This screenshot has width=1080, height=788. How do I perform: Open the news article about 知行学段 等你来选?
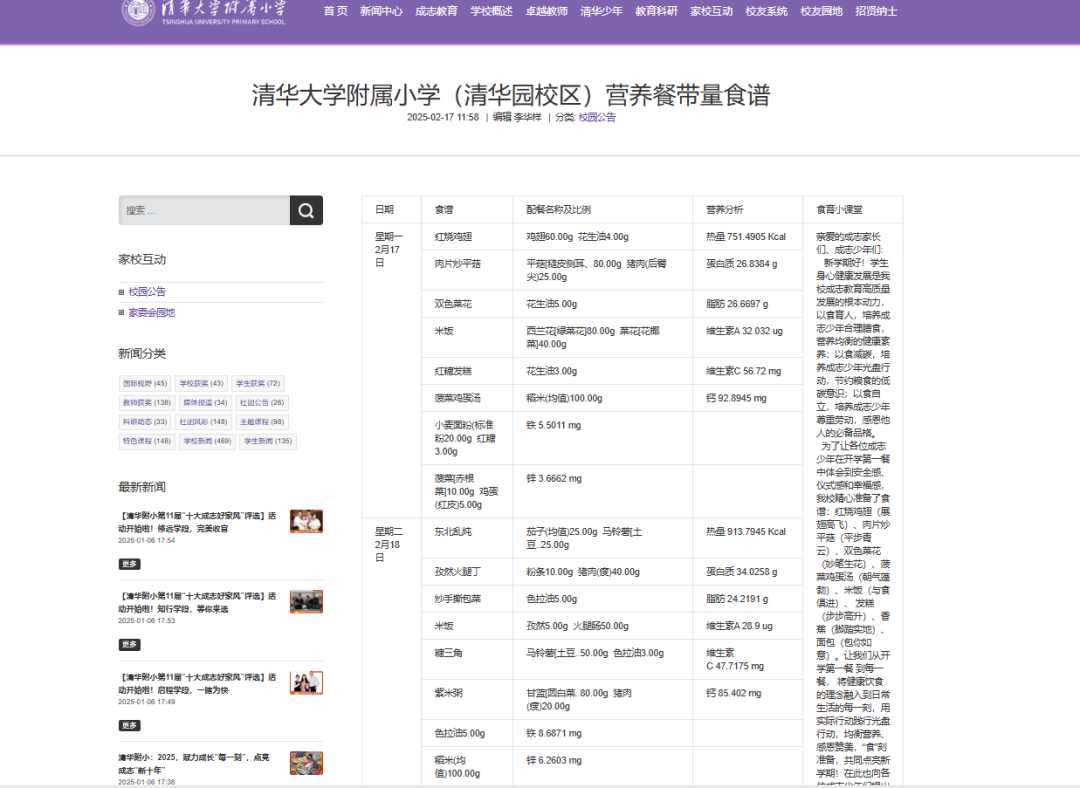[x=197, y=603]
